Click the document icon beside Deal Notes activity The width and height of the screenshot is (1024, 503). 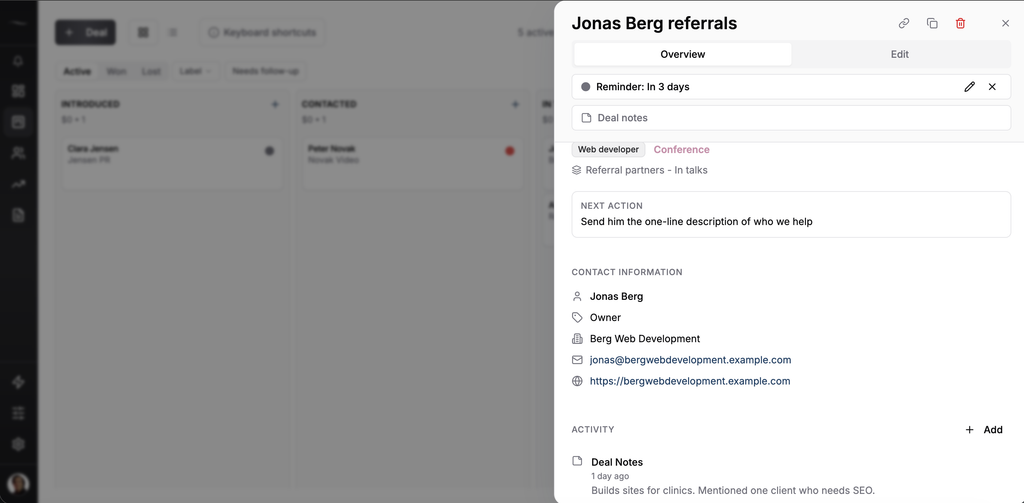click(x=577, y=461)
